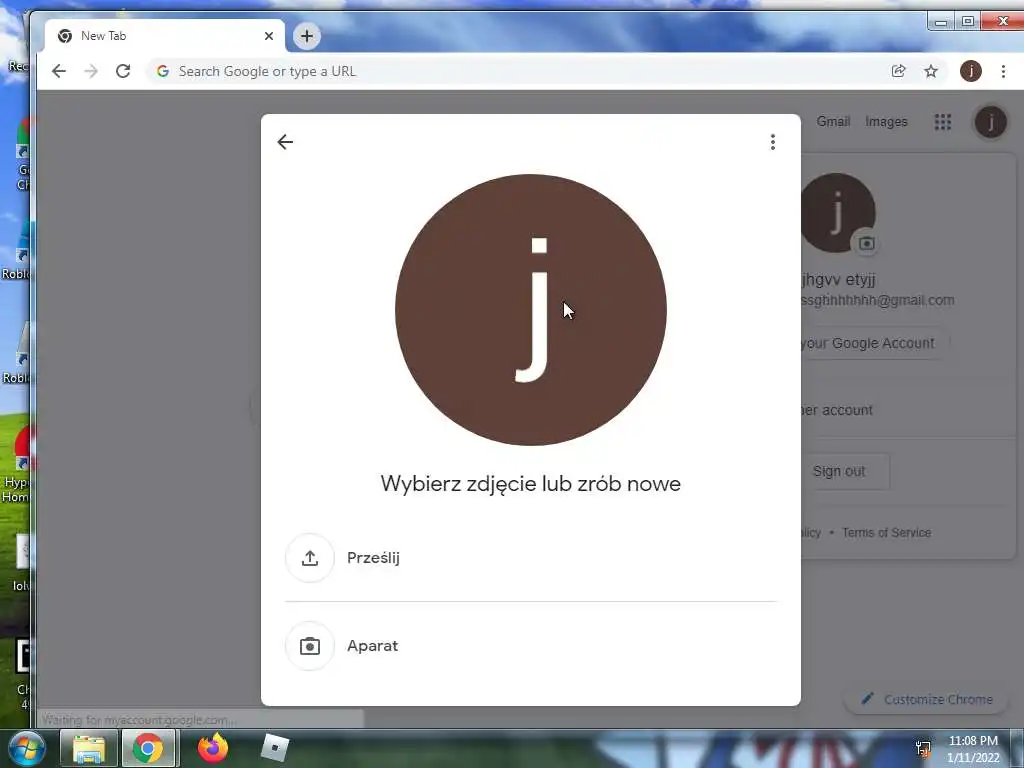Open Manage your Google Account button
The image size is (1024, 768).
click(x=874, y=344)
